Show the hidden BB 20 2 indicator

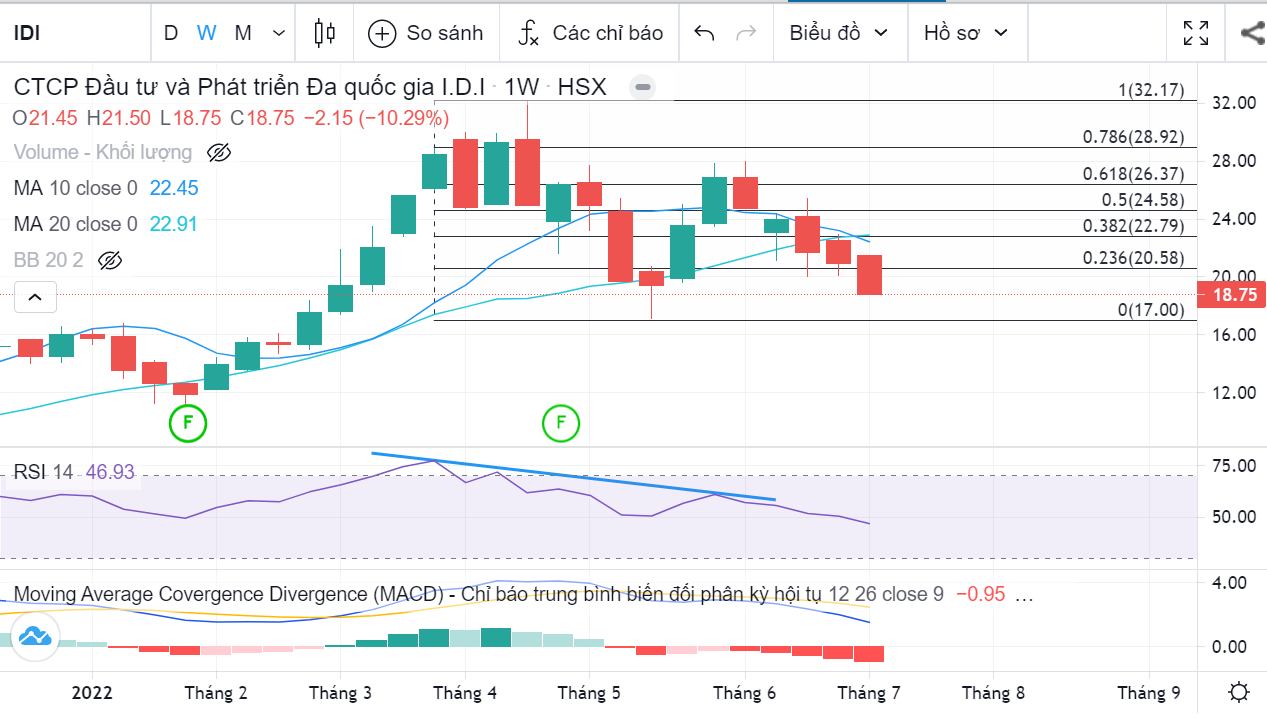tap(110, 261)
